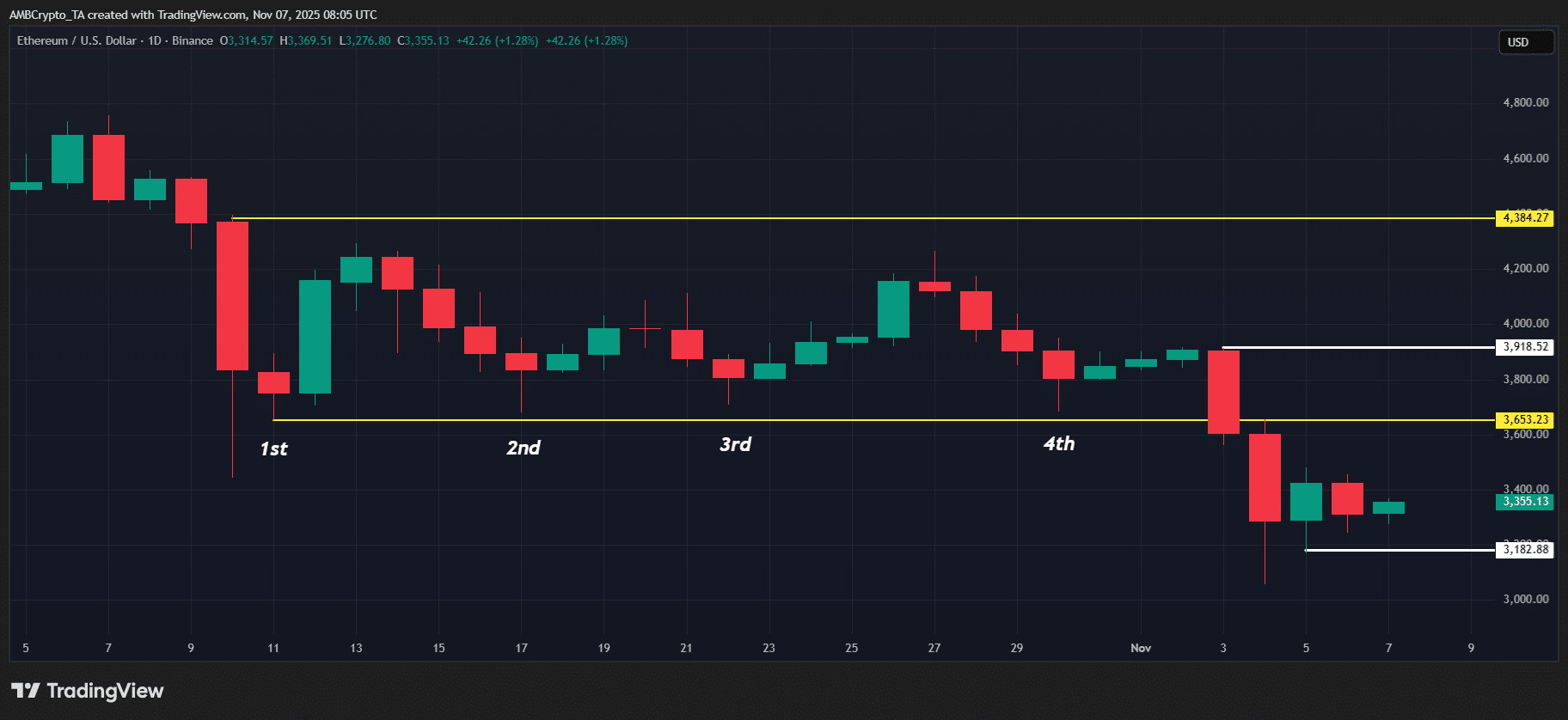Image resolution: width=1568 pixels, height=720 pixels.
Task: Click the 4,800.00 price axis label
Action: coord(1525,102)
